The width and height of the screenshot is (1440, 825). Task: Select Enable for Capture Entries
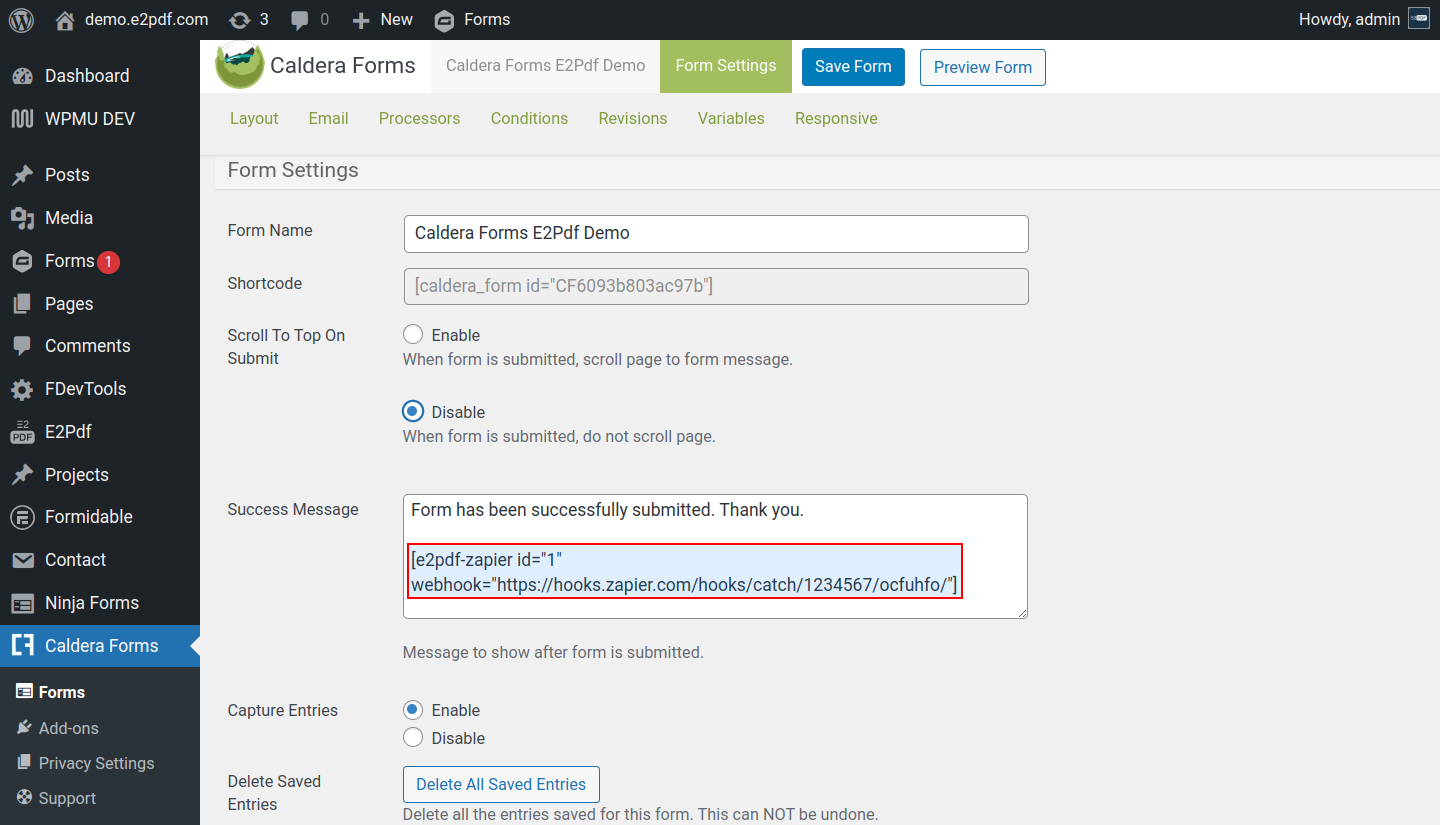(413, 710)
